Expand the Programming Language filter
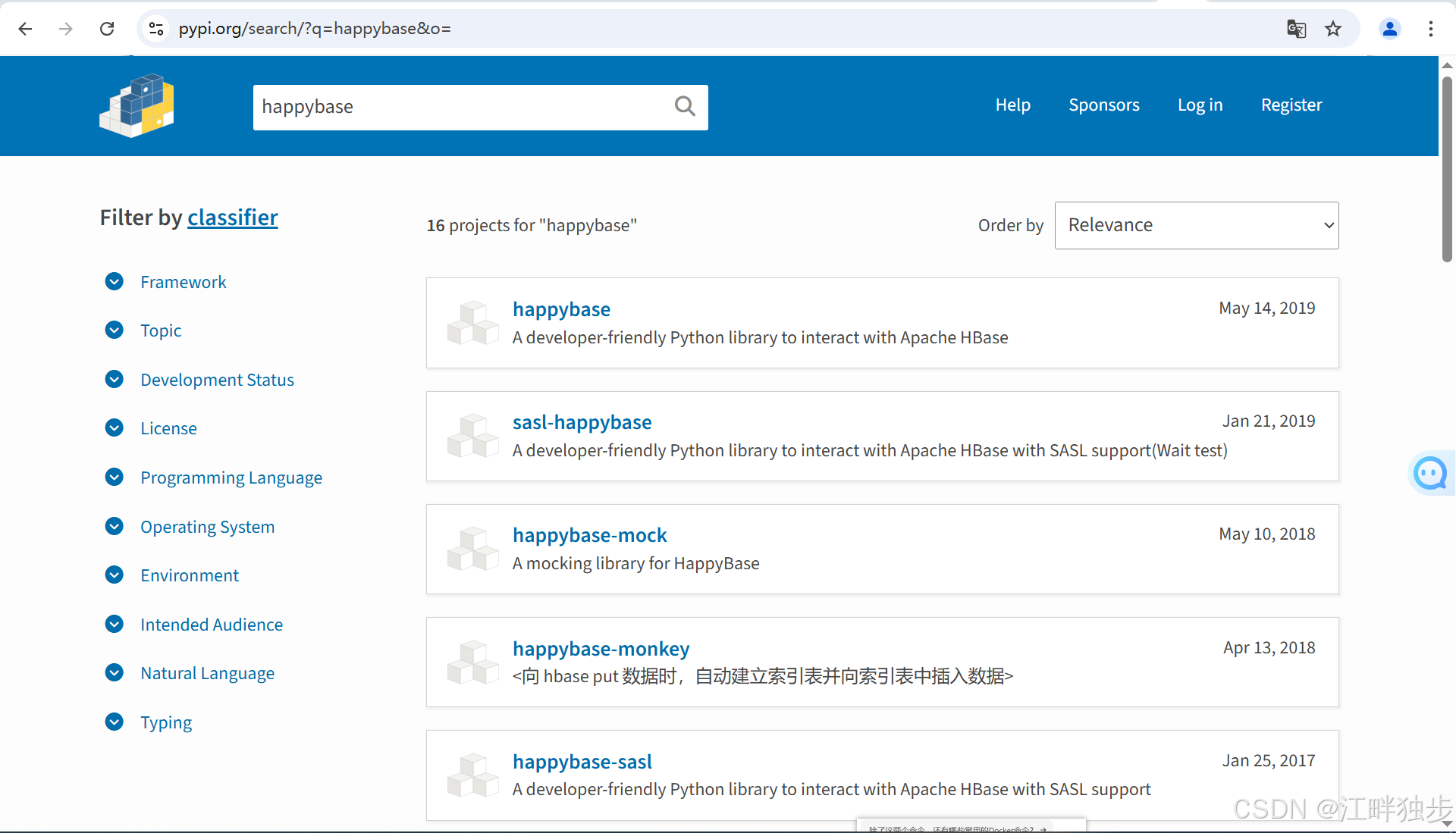The height and width of the screenshot is (833, 1456). tap(231, 478)
